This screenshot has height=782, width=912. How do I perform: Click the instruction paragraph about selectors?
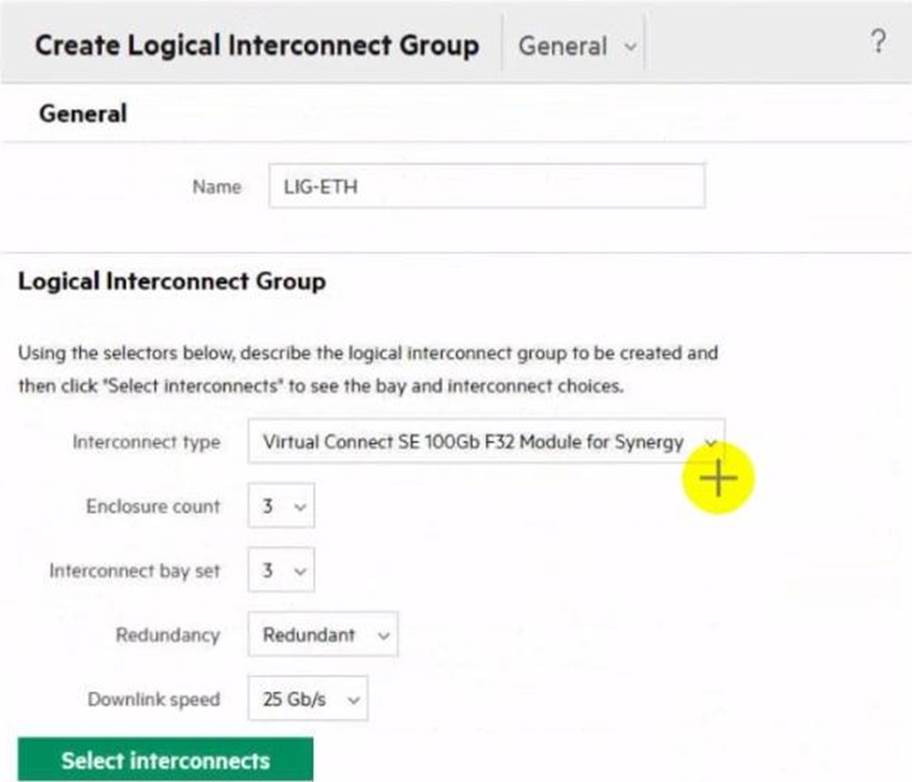(368, 369)
